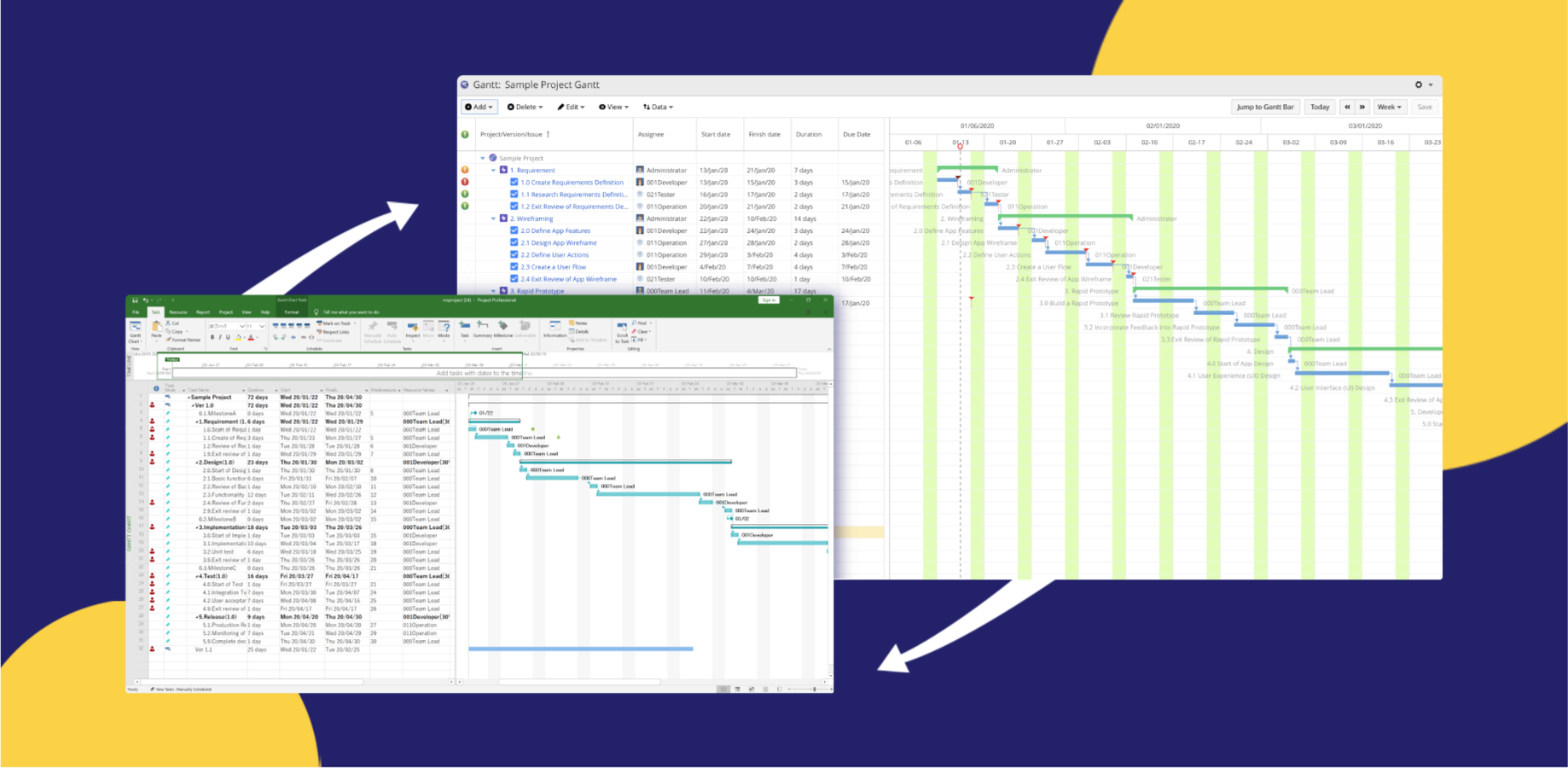The image size is (1568, 768).
Task: Toggle Italic in the Project Font group
Action: pyautogui.click(x=220, y=337)
